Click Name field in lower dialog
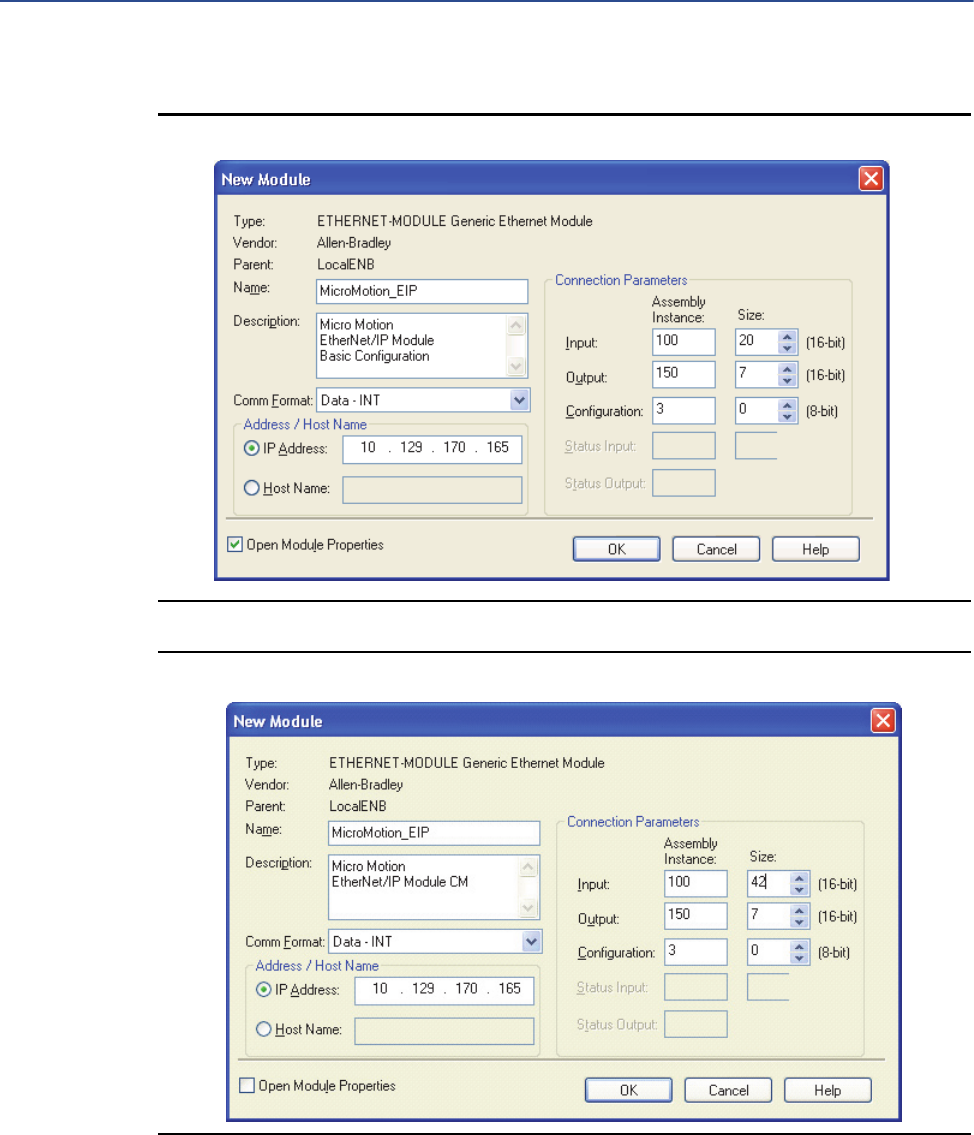This screenshot has width=974, height=1135. point(434,832)
